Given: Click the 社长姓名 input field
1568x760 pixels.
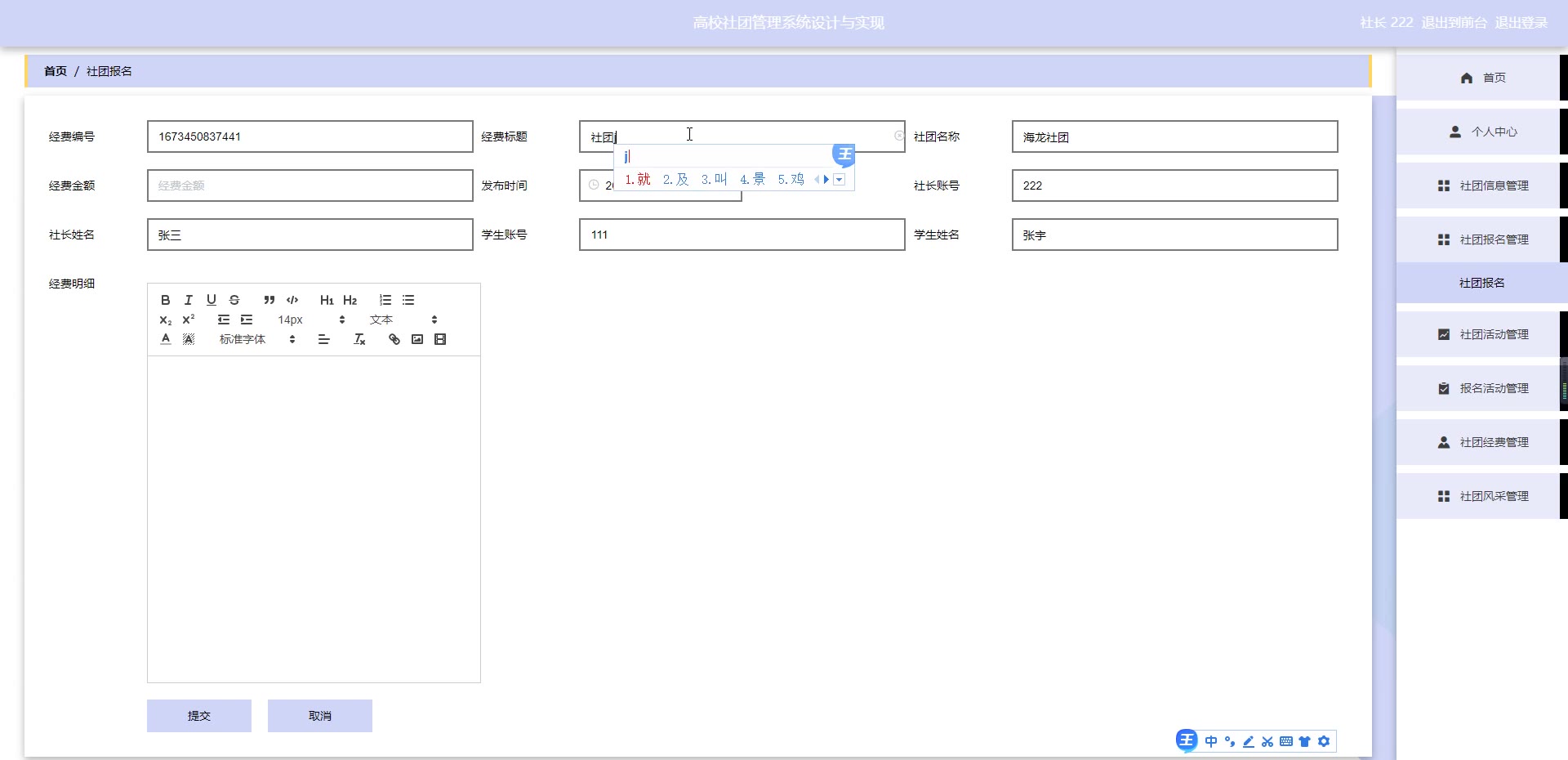Looking at the screenshot, I should 310,235.
